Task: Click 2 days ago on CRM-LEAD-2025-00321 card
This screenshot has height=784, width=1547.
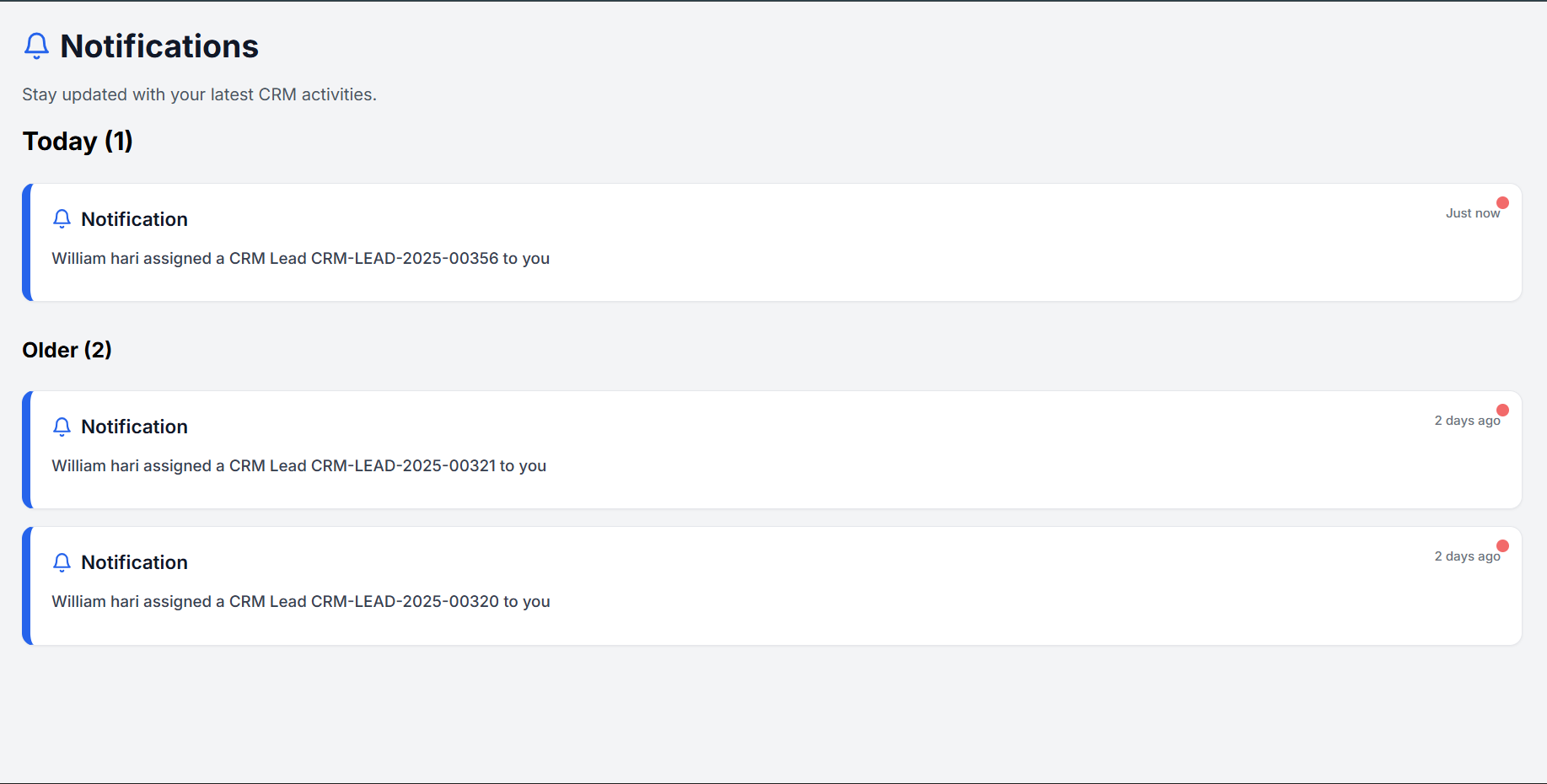Action: point(1467,421)
